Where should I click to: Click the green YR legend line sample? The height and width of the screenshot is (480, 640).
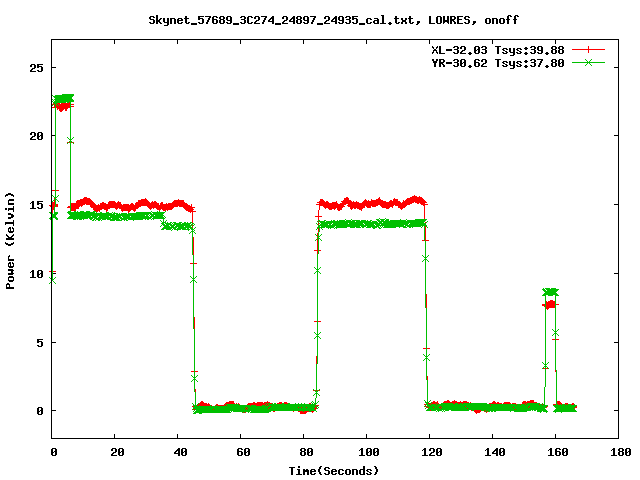[588, 62]
